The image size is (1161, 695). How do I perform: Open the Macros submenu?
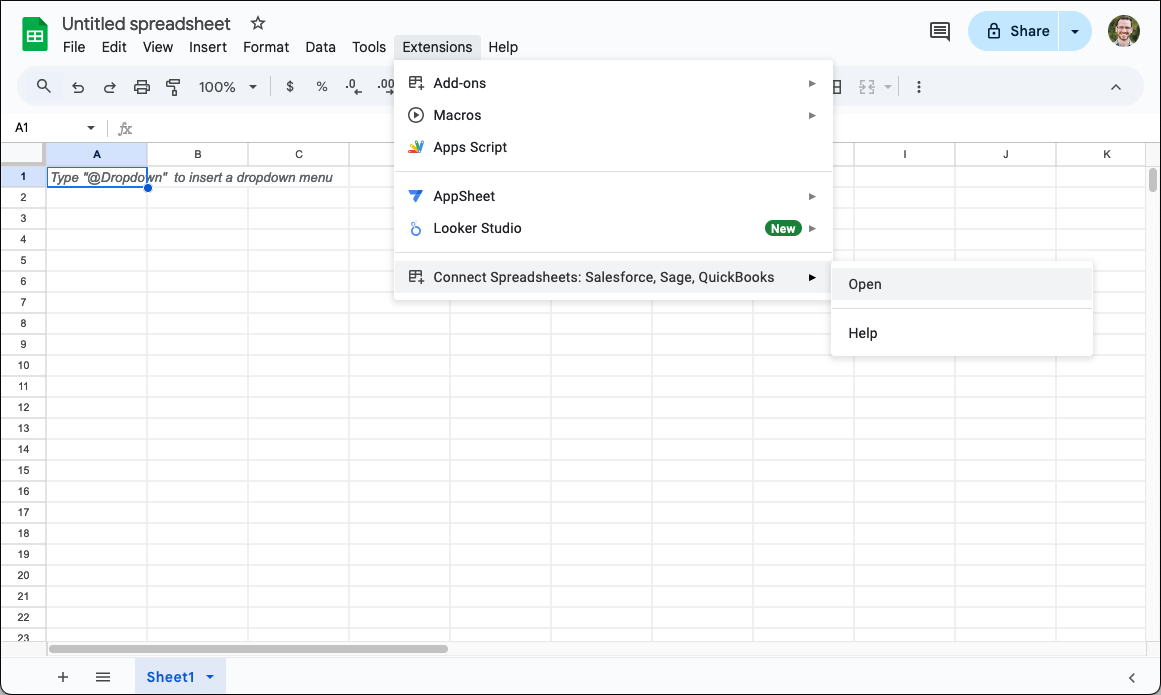[x=457, y=115]
